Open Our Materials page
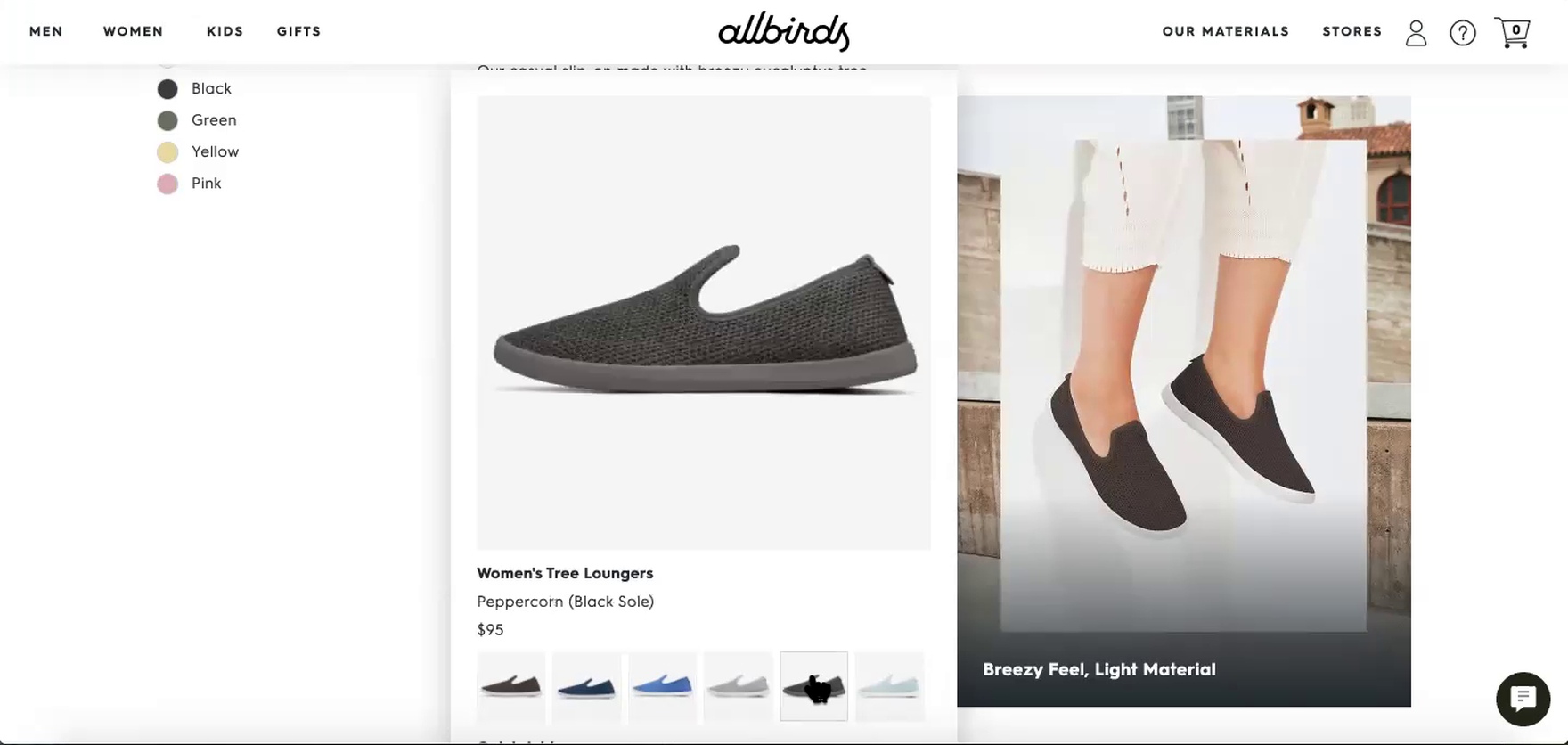This screenshot has width=1568, height=745. 1226,31
